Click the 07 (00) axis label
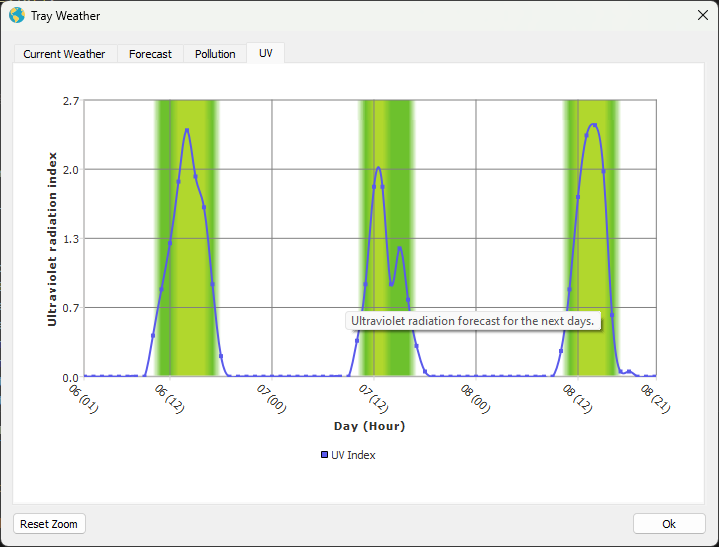This screenshot has height=547, width=719. pyautogui.click(x=271, y=399)
